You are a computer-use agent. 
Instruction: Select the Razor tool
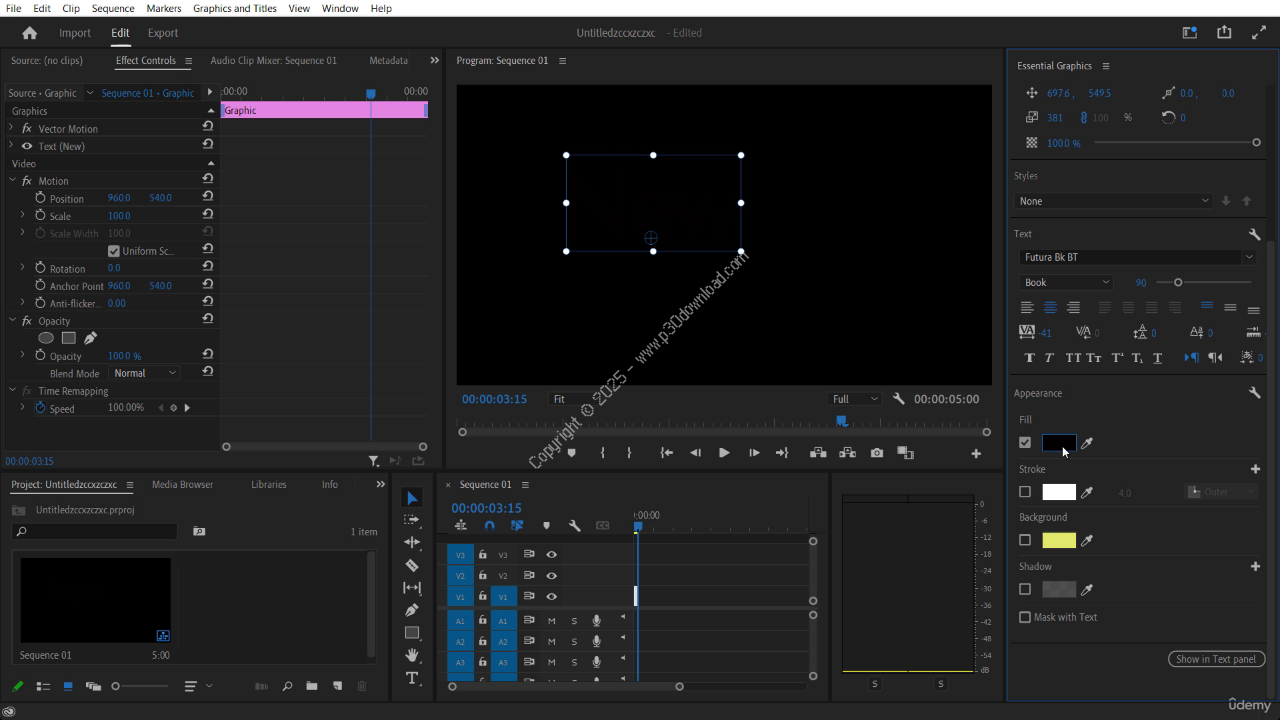412,565
